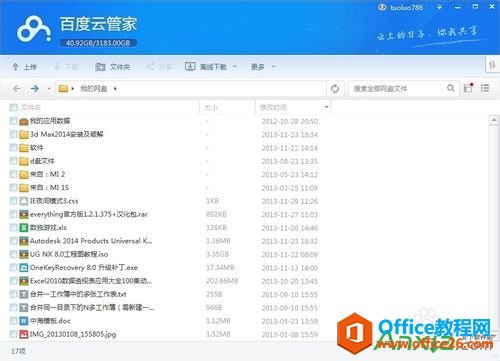Image resolution: width=500 pixels, height=361 pixels.
Task: Check the box for 3d Max2014 folder
Action: (13, 134)
